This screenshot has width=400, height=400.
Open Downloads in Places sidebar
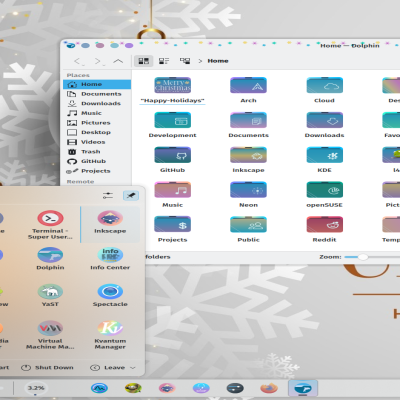tap(97, 103)
